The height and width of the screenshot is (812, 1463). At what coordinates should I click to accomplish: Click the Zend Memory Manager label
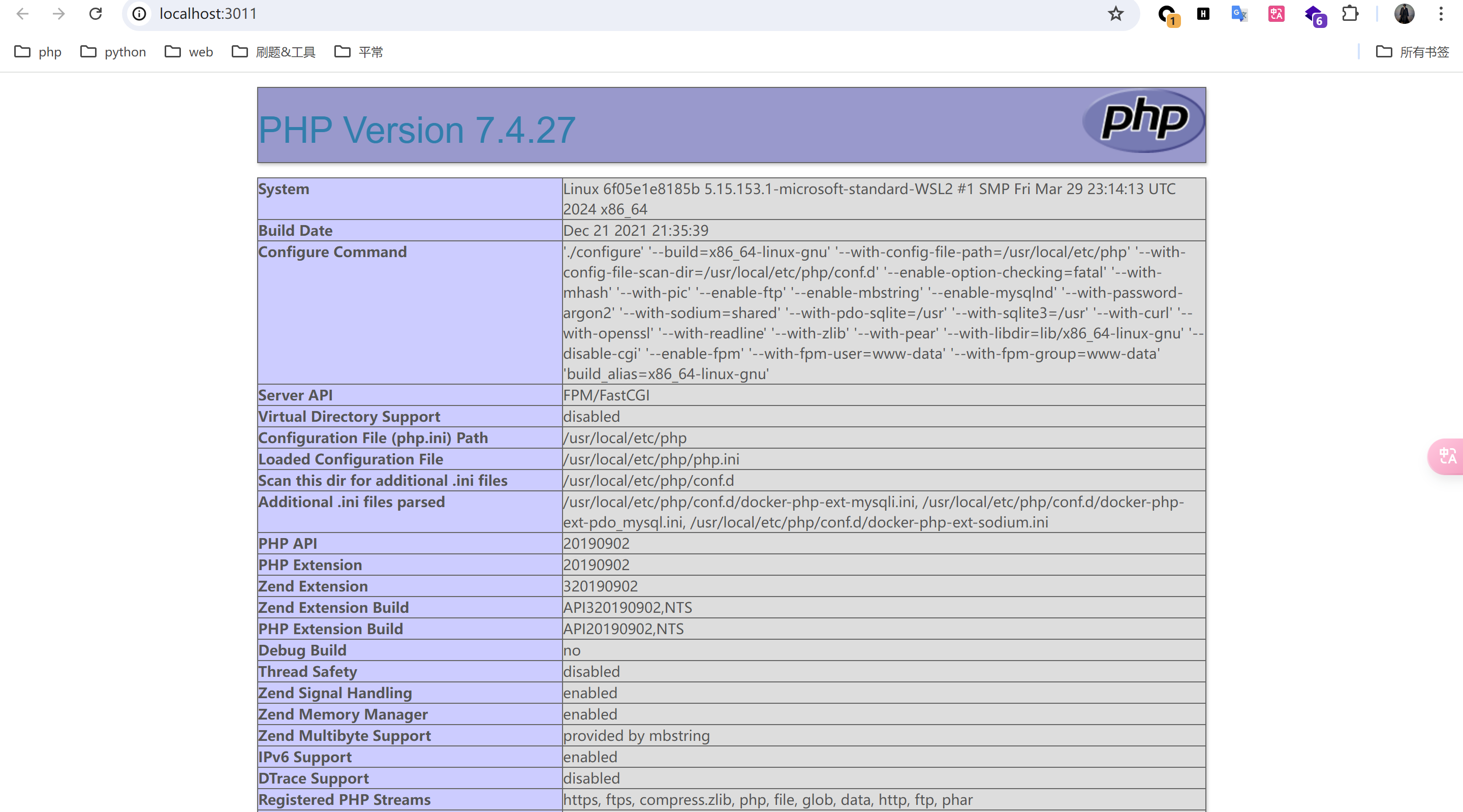(343, 714)
